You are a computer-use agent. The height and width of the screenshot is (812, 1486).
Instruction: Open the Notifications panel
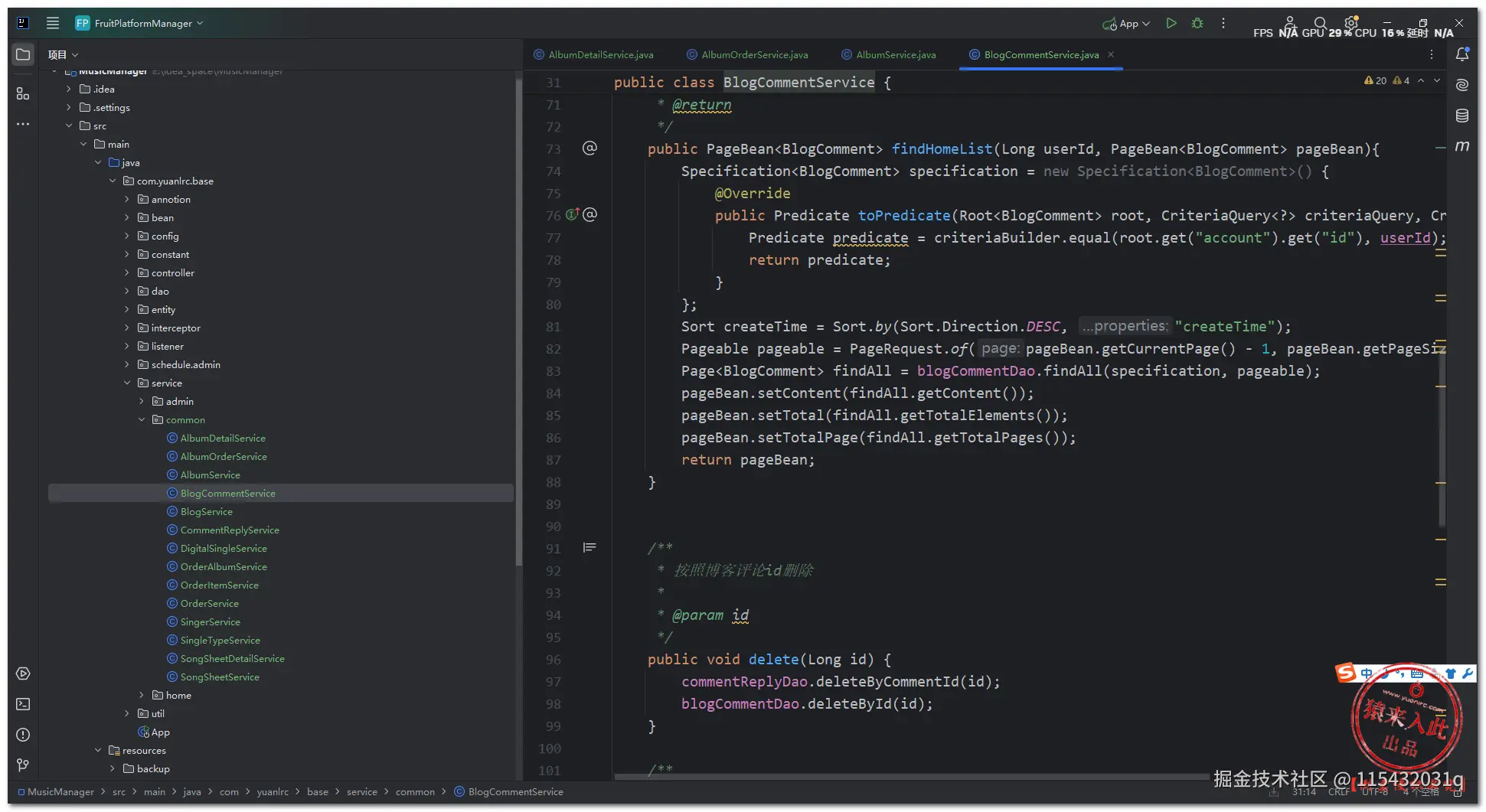point(1462,54)
